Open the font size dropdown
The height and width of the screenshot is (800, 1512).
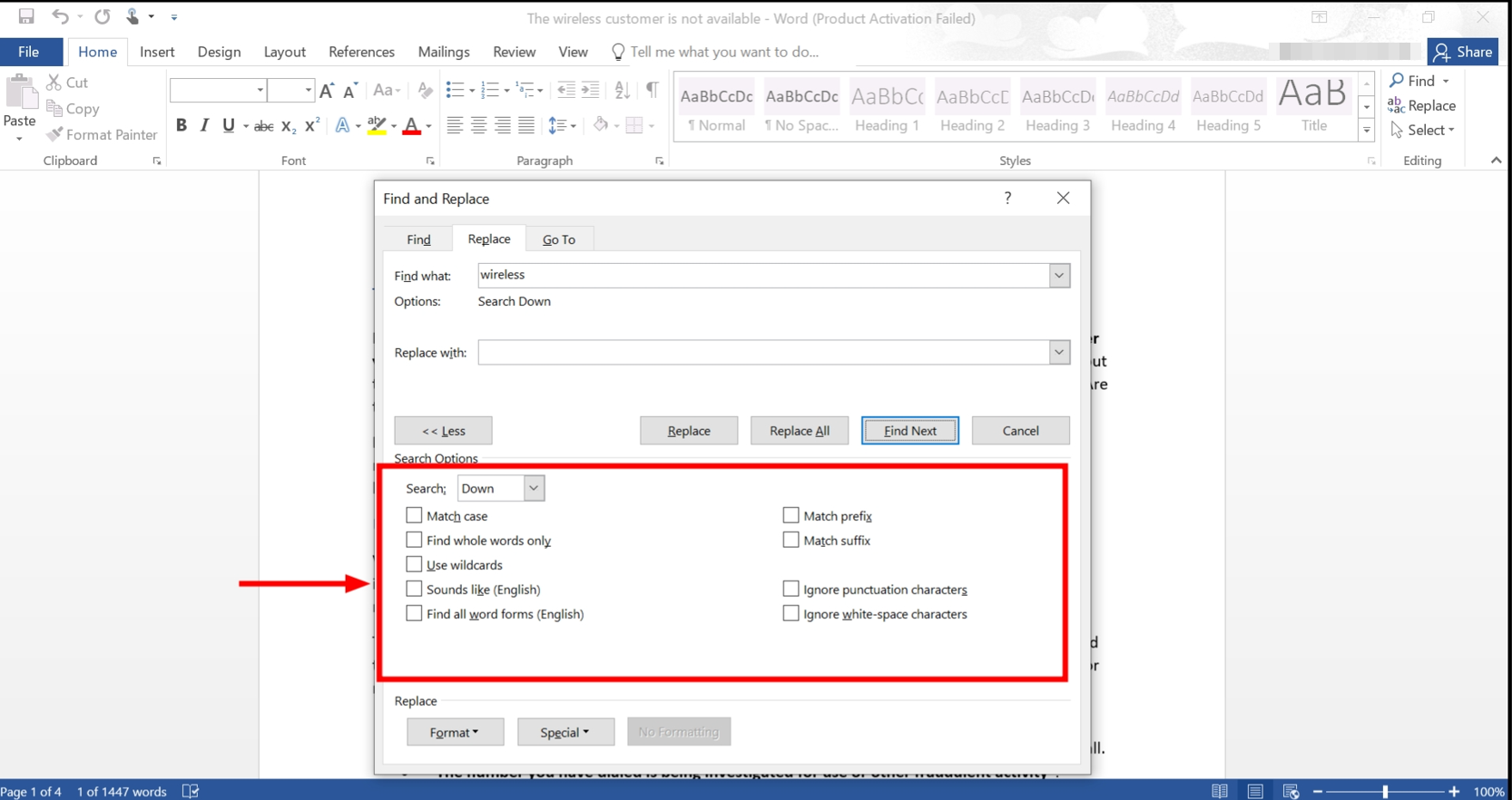(309, 90)
